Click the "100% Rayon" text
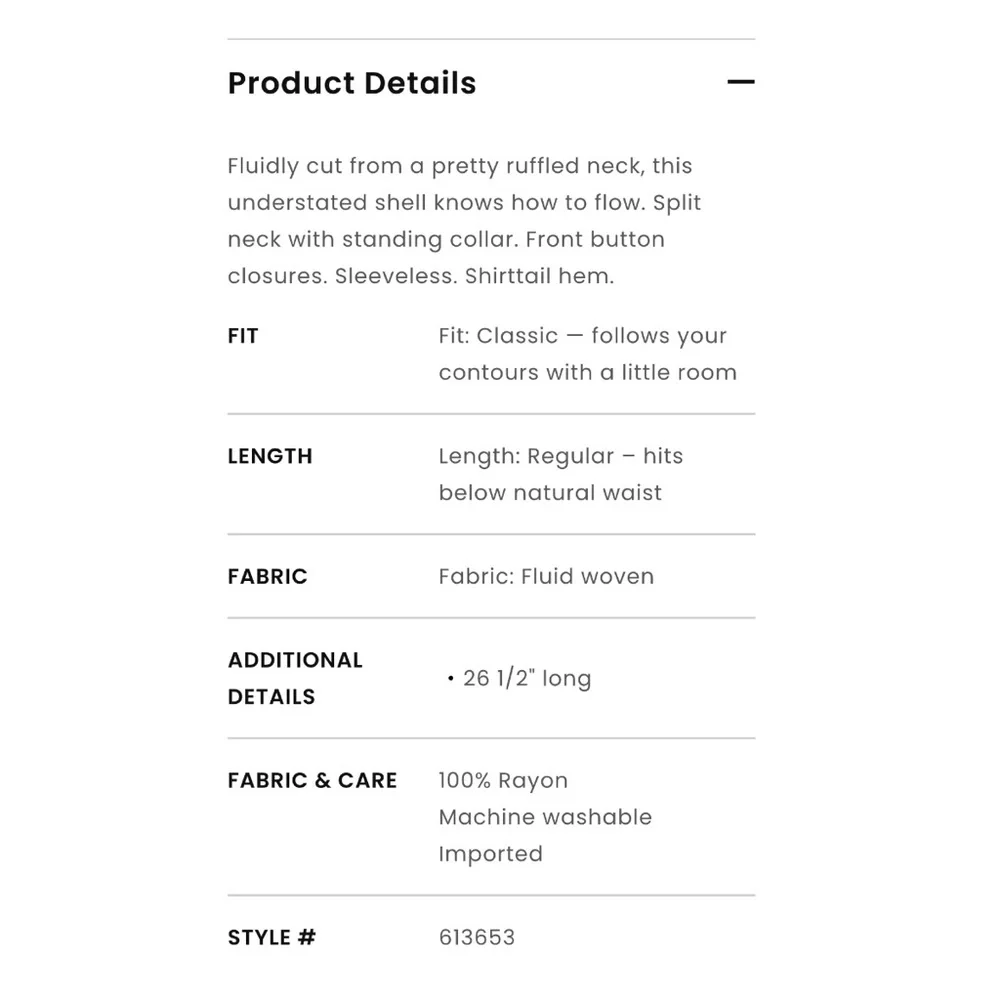This screenshot has height=1000, width=1000. [503, 781]
